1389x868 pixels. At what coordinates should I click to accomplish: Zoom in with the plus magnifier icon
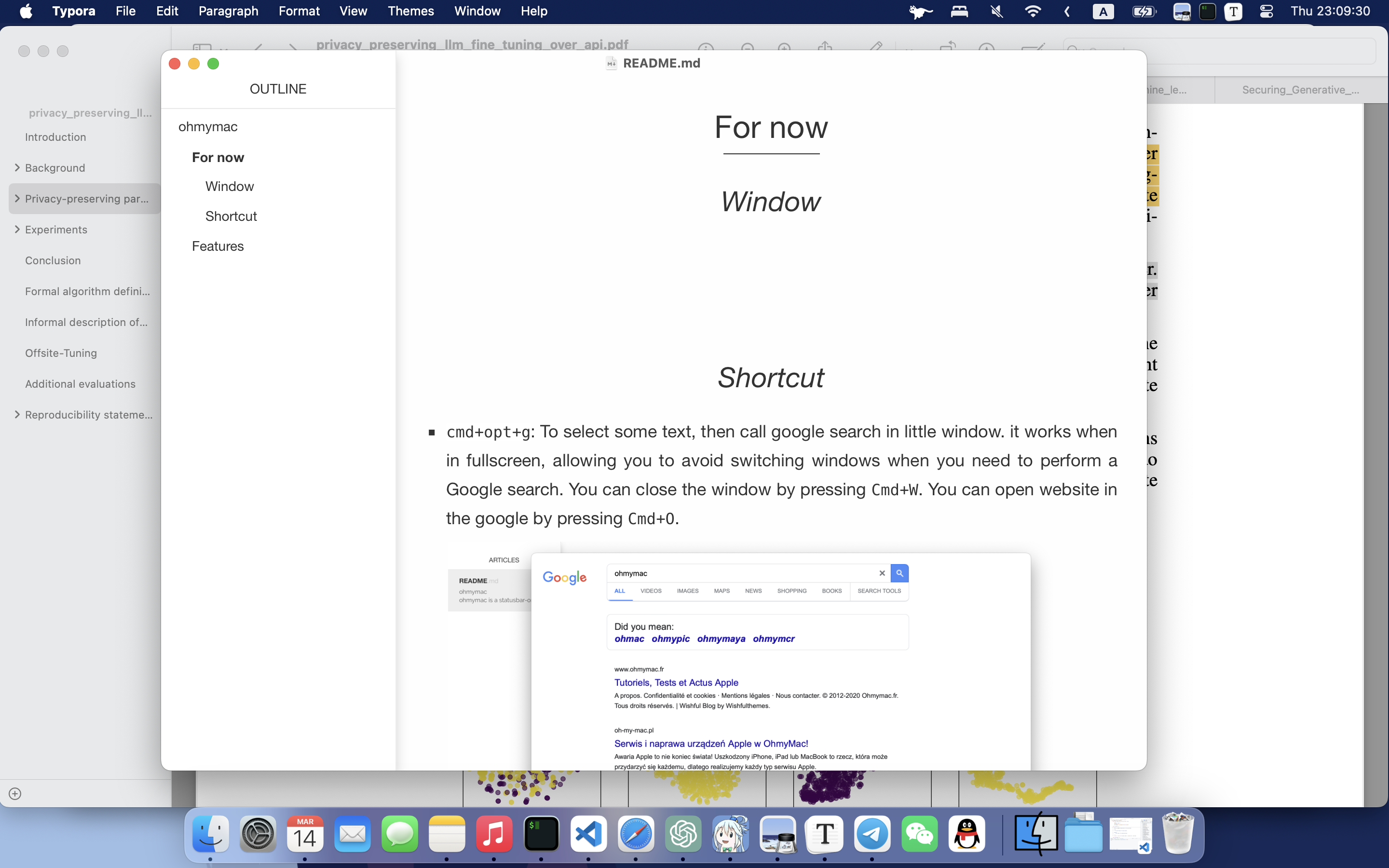(785, 48)
